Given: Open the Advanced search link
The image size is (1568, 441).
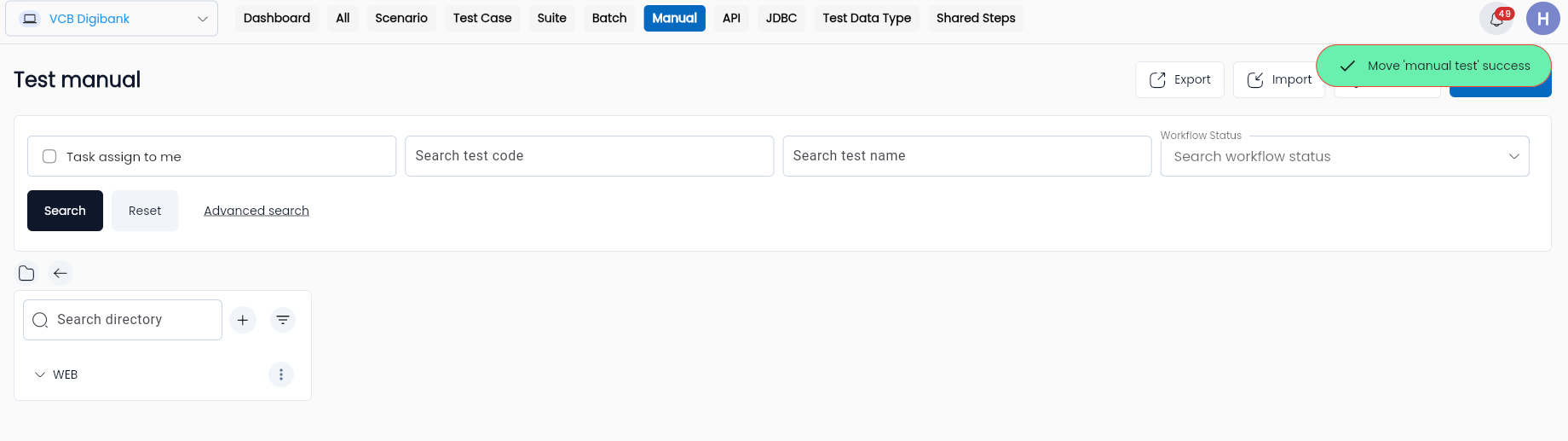Looking at the screenshot, I should coord(257,211).
